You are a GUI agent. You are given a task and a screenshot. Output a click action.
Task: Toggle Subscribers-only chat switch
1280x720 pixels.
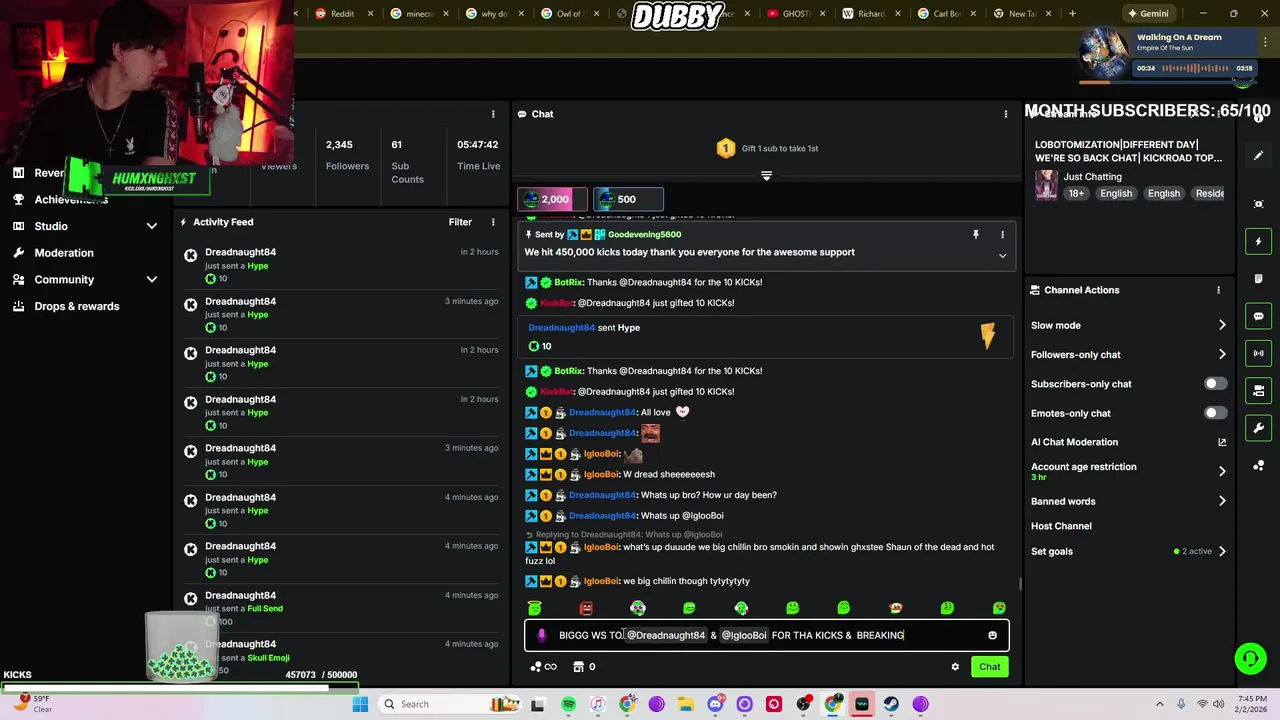click(x=1215, y=384)
